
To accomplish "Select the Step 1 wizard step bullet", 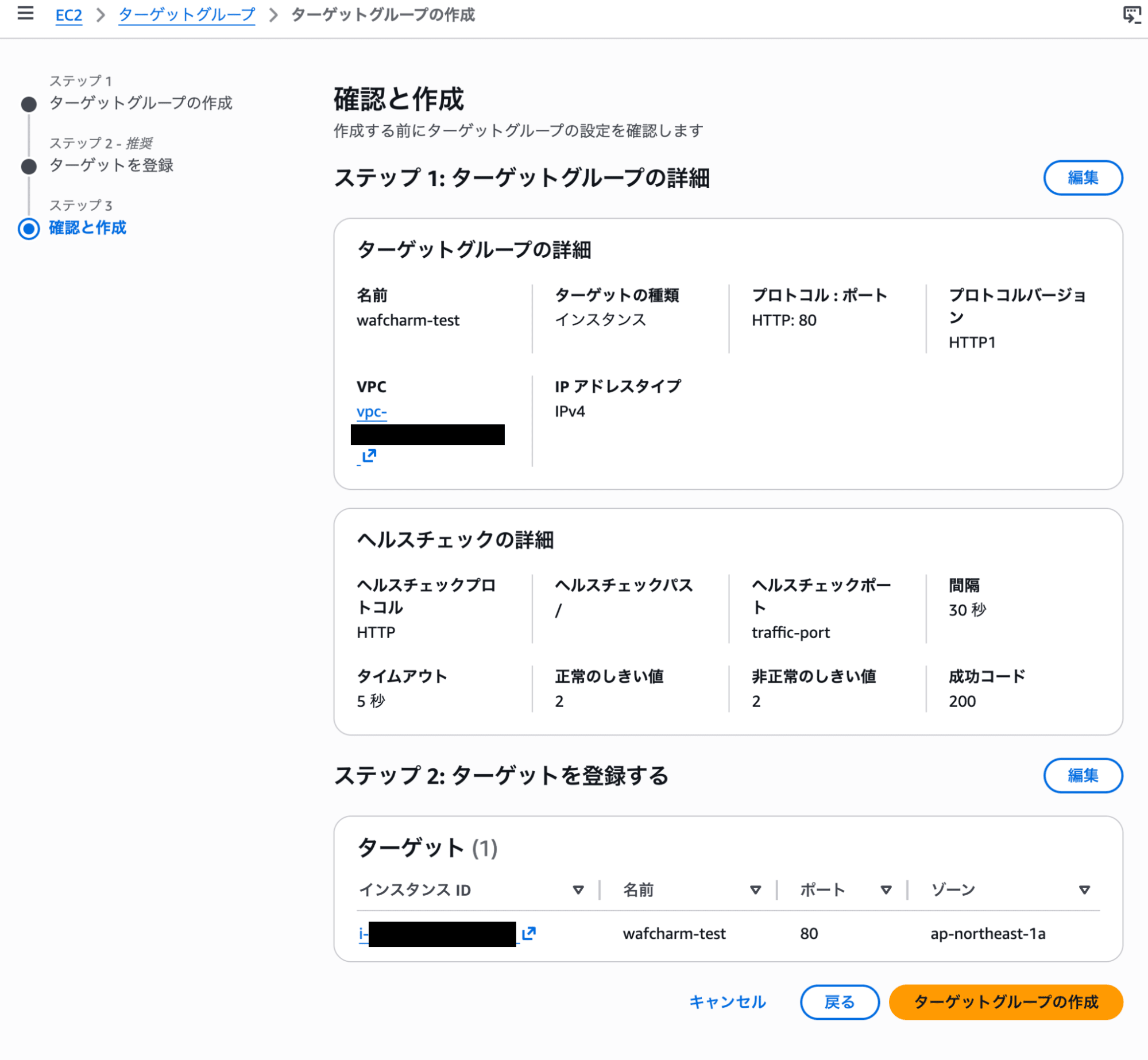I will coord(29,105).
